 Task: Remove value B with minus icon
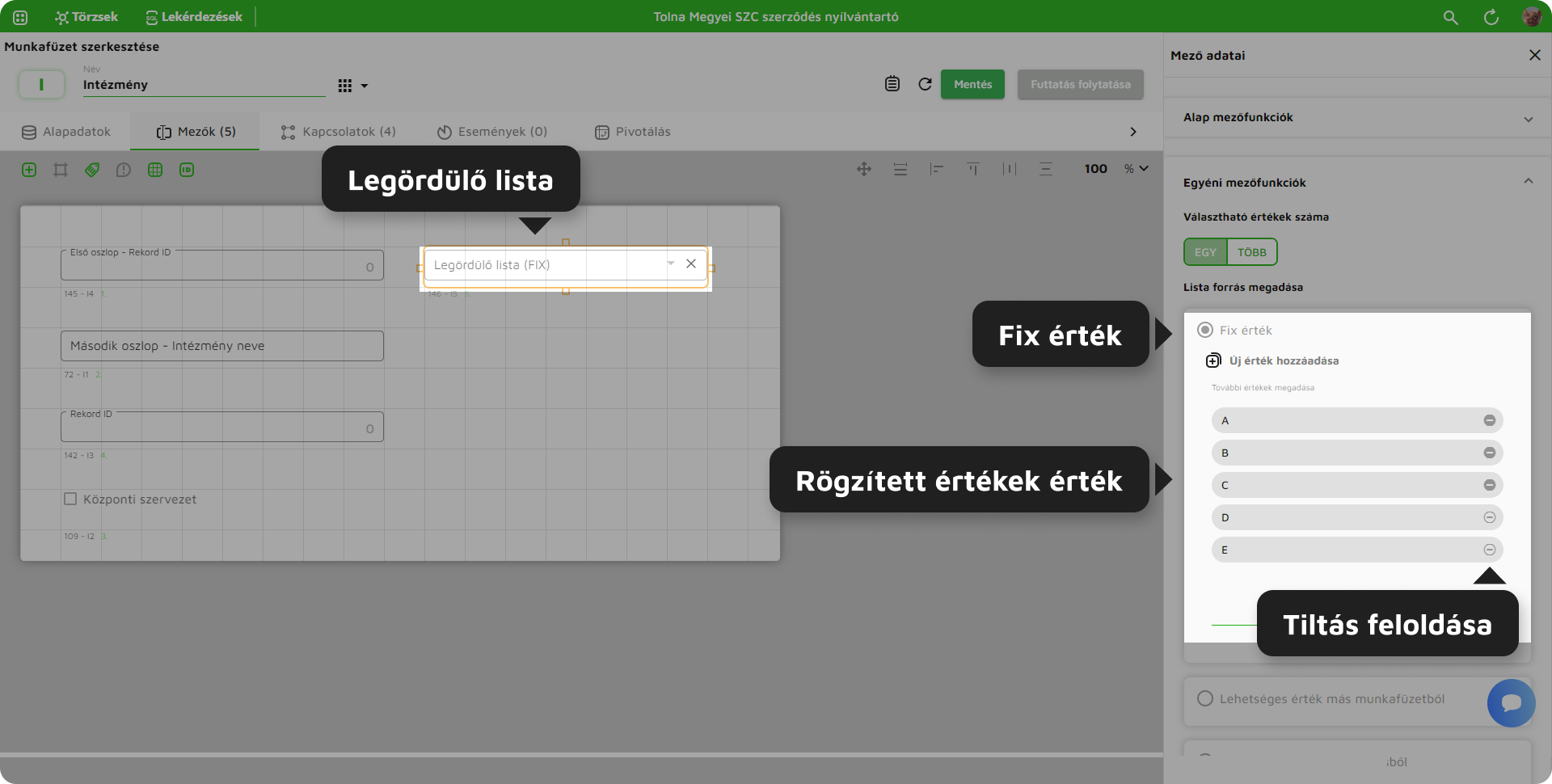[x=1490, y=453]
